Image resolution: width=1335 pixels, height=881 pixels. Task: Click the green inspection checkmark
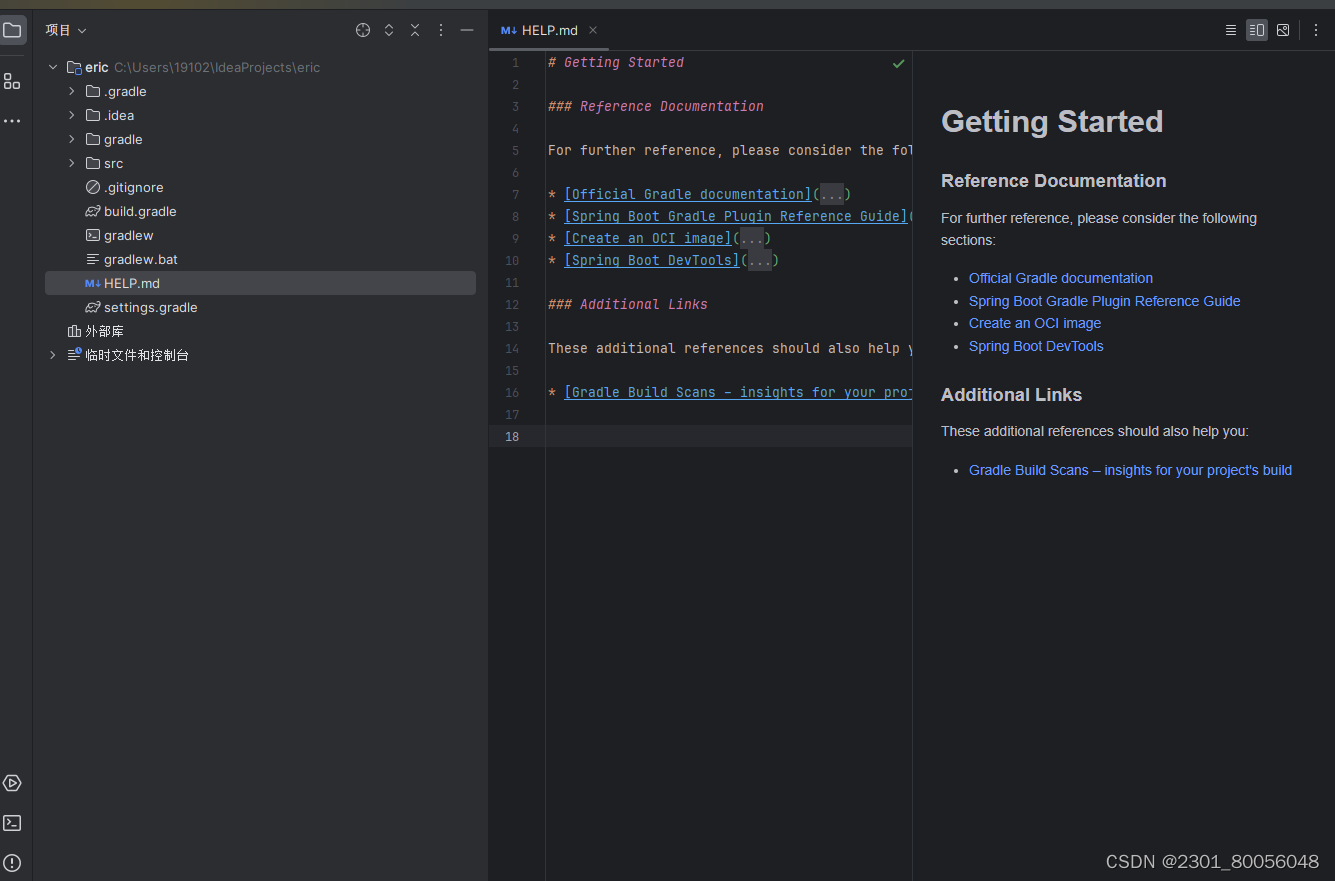(x=898, y=63)
